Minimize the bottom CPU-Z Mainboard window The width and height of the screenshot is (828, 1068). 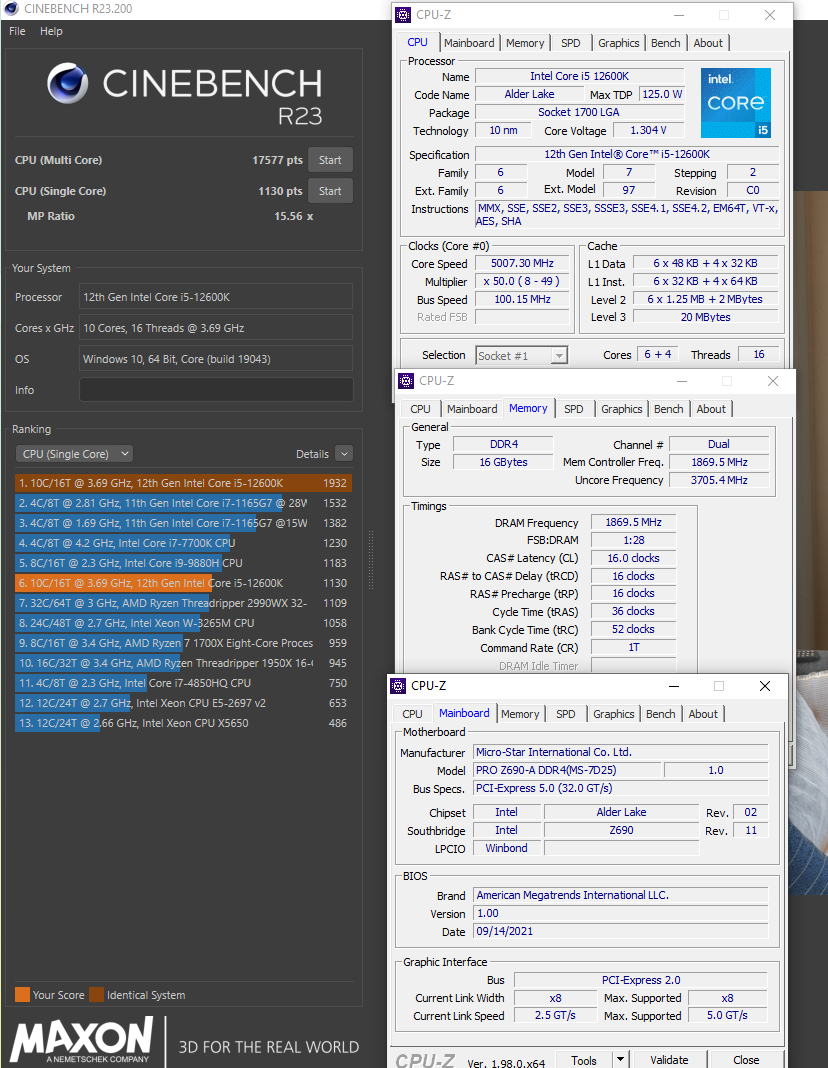pyautogui.click(x=673, y=687)
